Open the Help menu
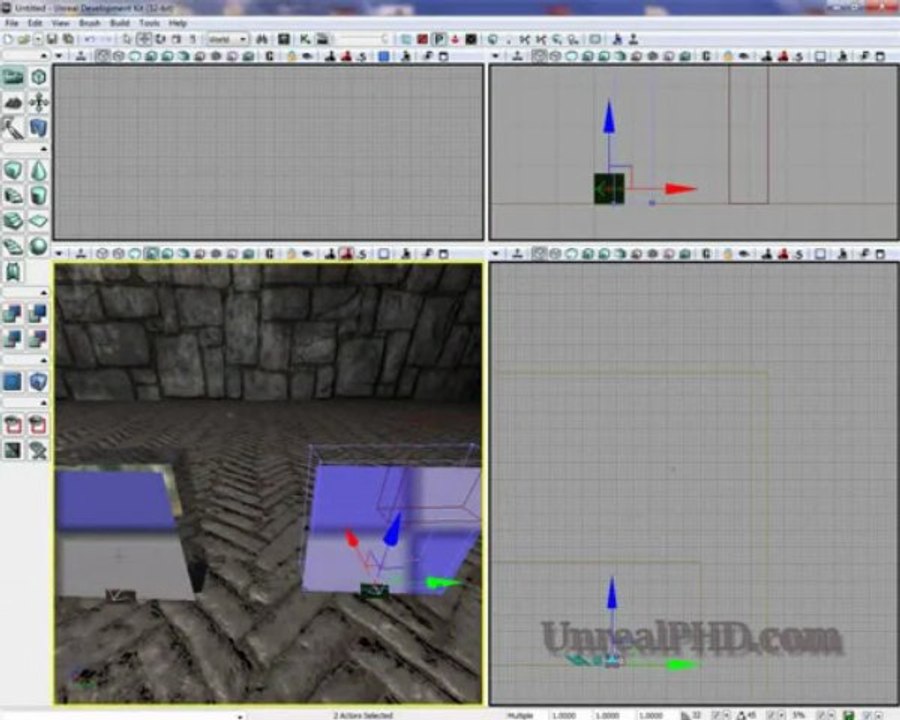The height and width of the screenshot is (720, 900). (x=177, y=23)
